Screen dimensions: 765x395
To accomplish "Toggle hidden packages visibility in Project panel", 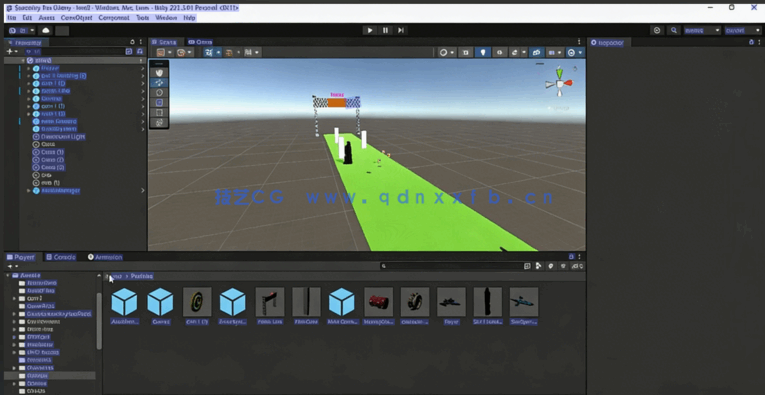I will (577, 266).
